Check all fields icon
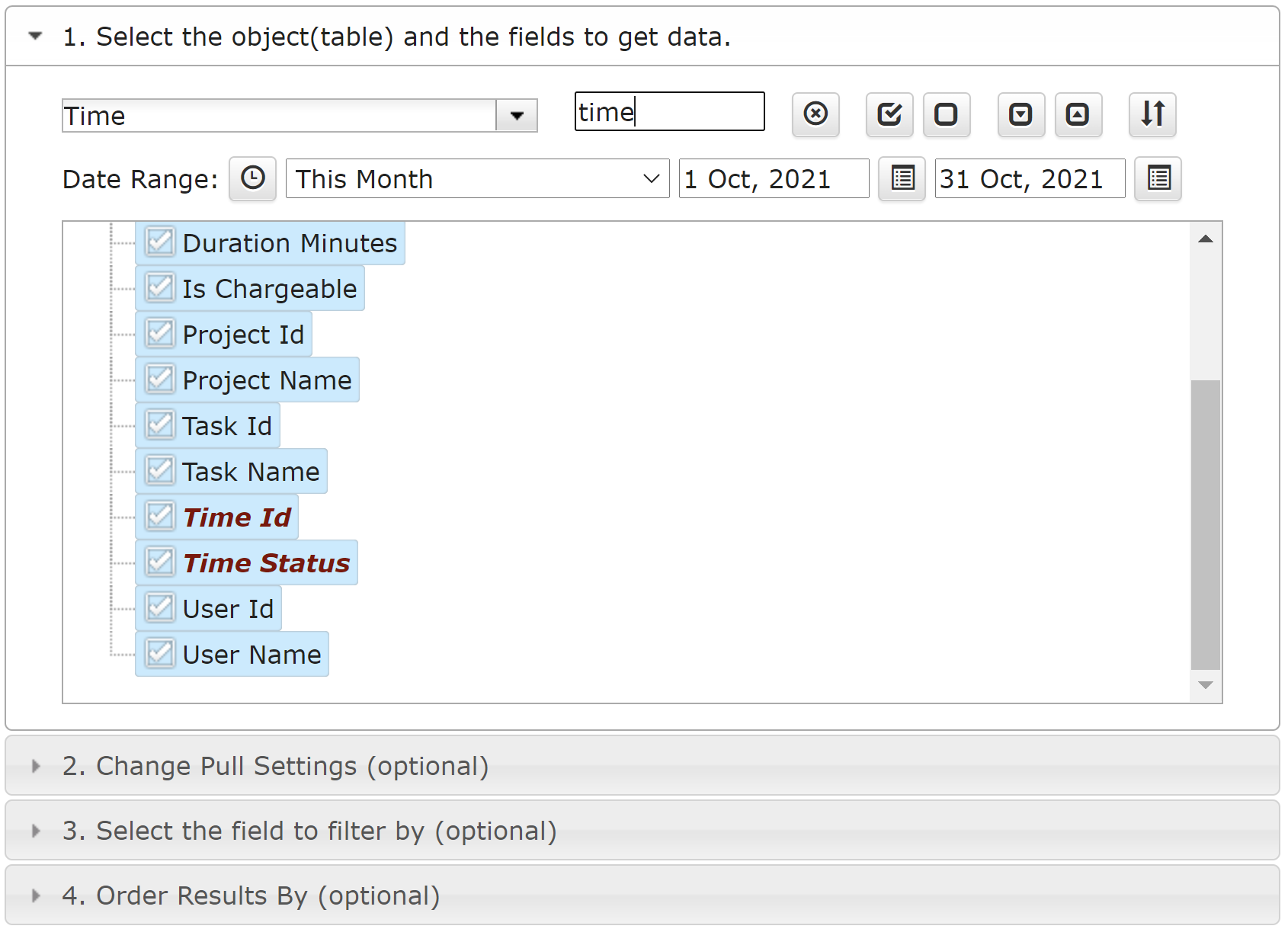This screenshot has width=1288, height=929. 889,114
